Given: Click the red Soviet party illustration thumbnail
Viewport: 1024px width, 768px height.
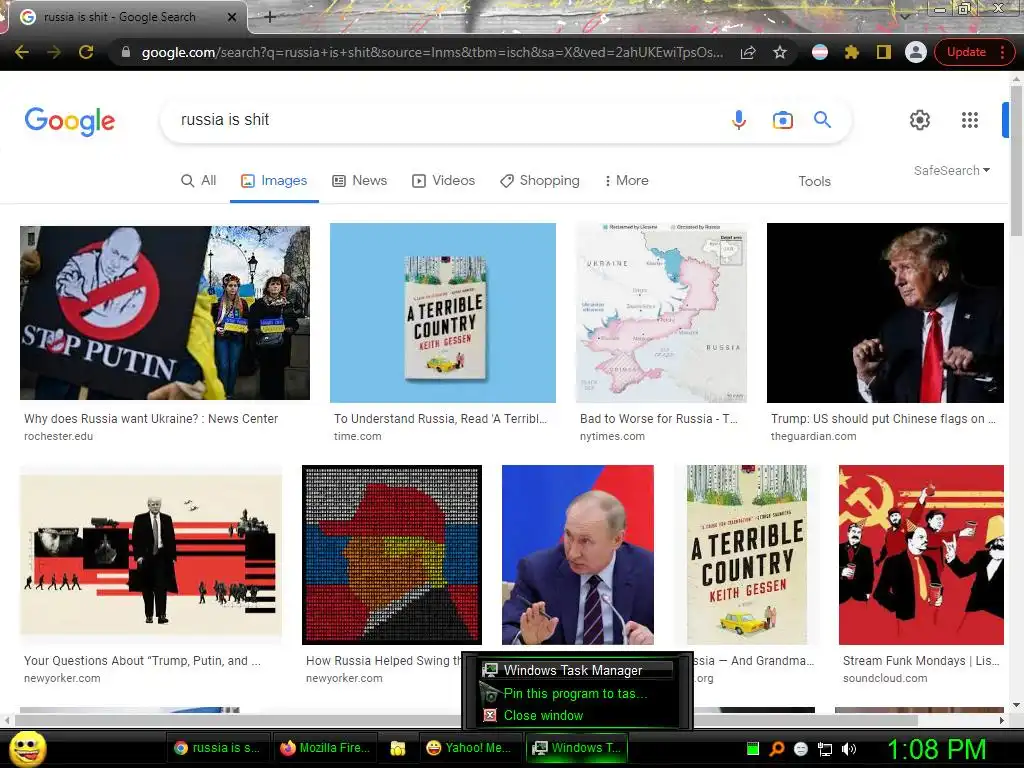Looking at the screenshot, I should click(x=921, y=554).
